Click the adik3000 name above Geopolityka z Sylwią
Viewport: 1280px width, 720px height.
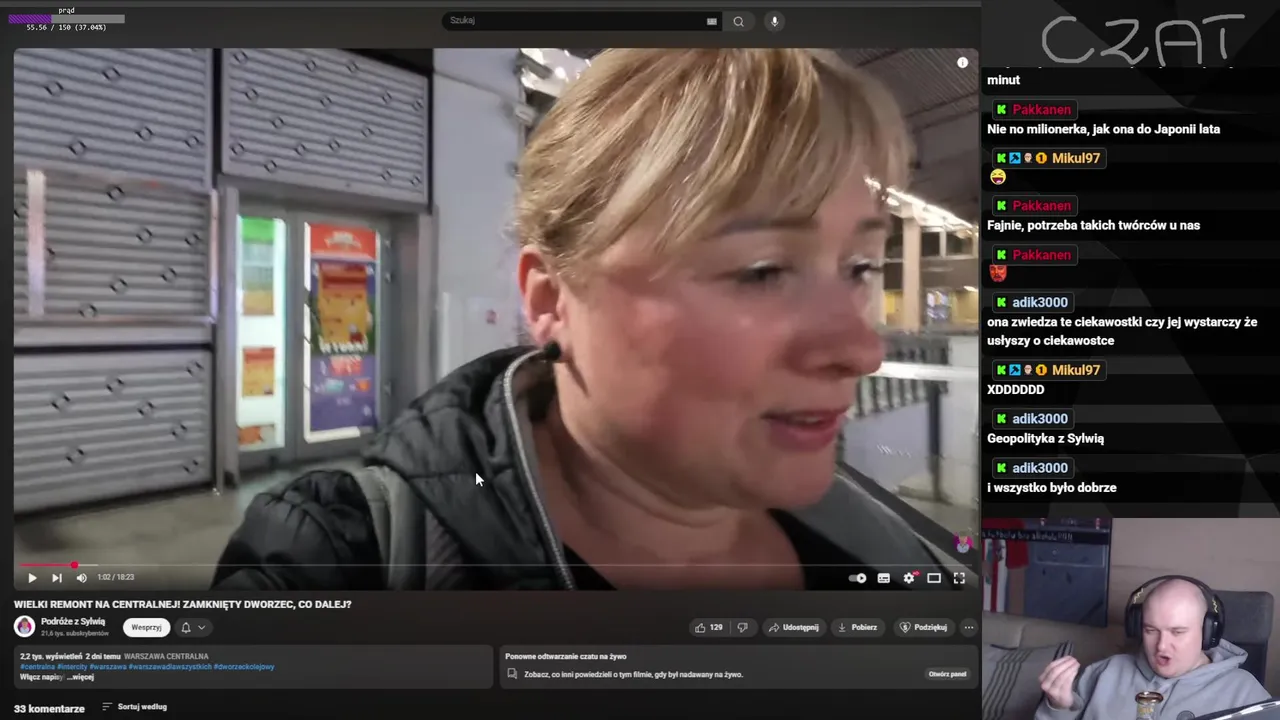[1040, 419]
